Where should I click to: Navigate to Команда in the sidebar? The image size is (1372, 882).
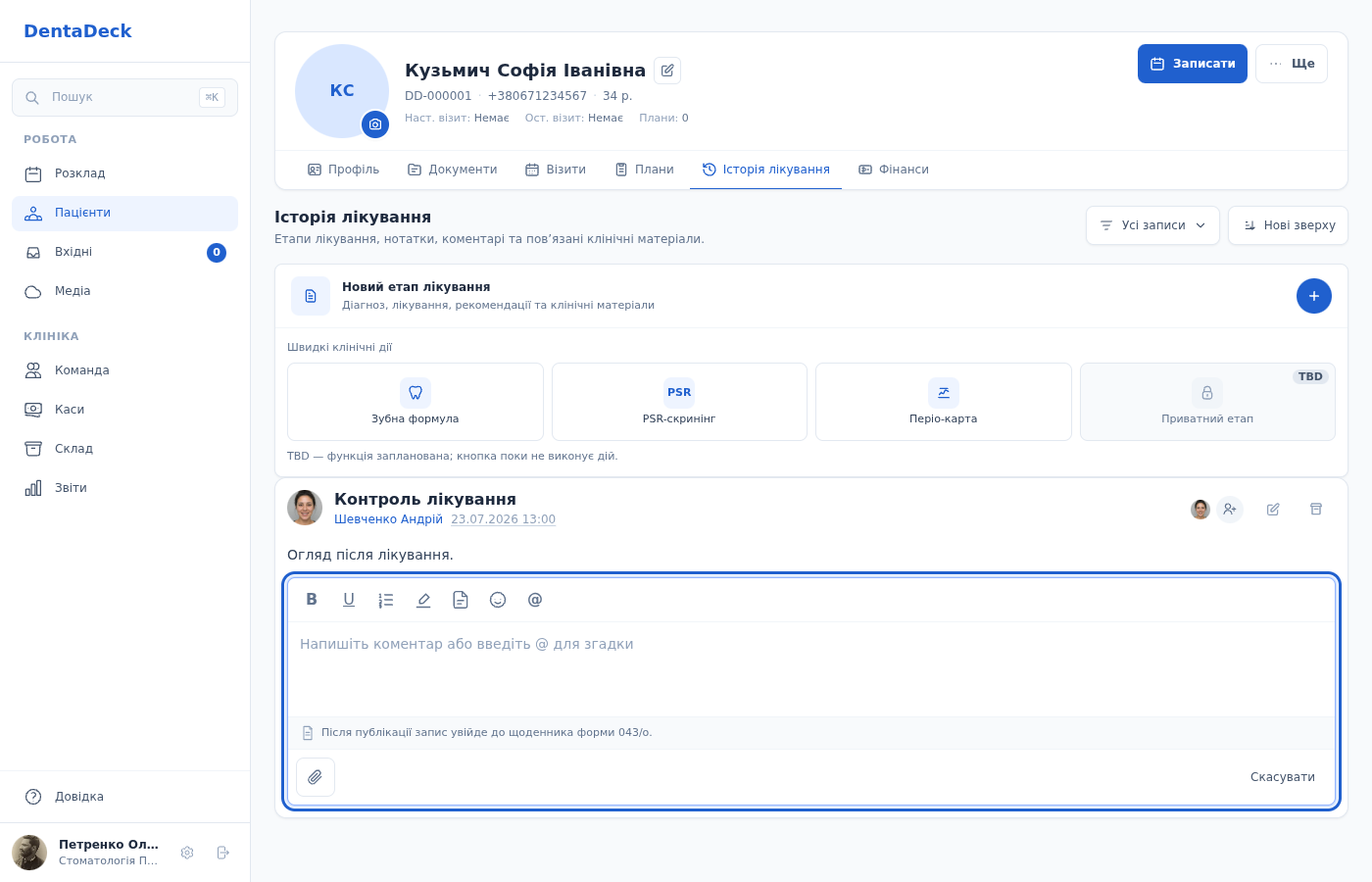pos(124,370)
